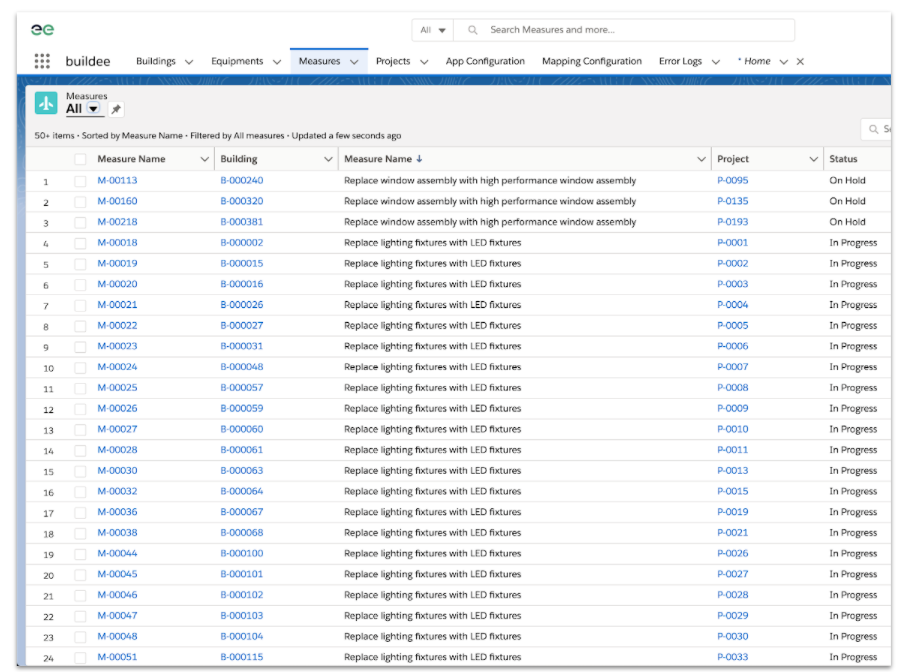The height and width of the screenshot is (672, 907).
Task: Open measure record M-00160
Action: click(x=117, y=201)
